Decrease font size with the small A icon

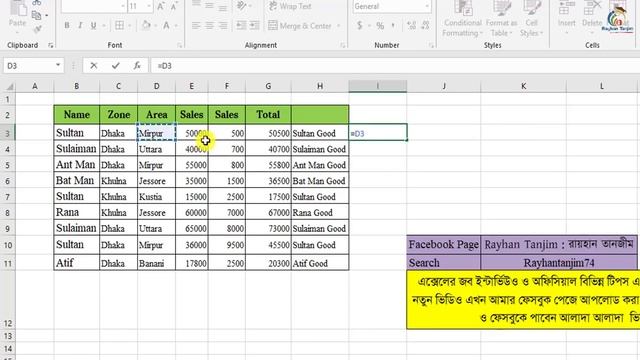[x=174, y=6]
